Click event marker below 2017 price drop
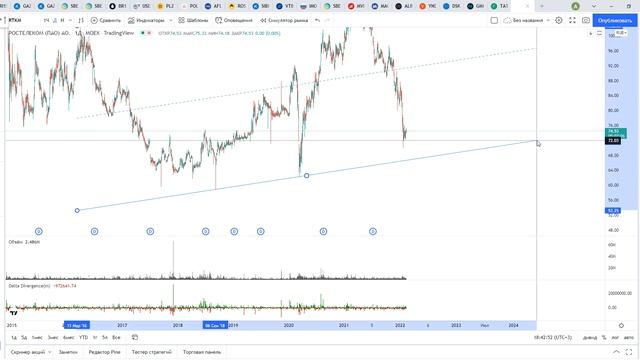Viewport: 640px width, 360px height. (x=150, y=231)
